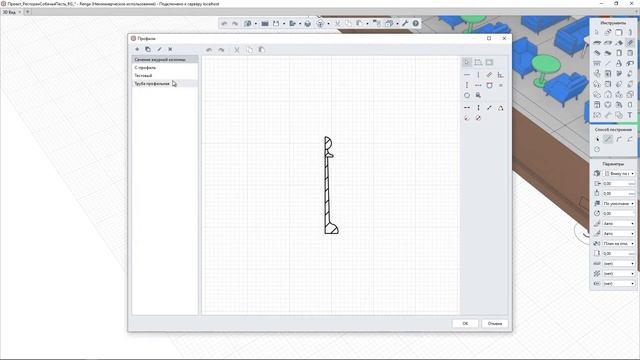This screenshot has width=640, height=360.
Task: Select the A-shaped tool in Инструменты panel
Action: click(619, 63)
